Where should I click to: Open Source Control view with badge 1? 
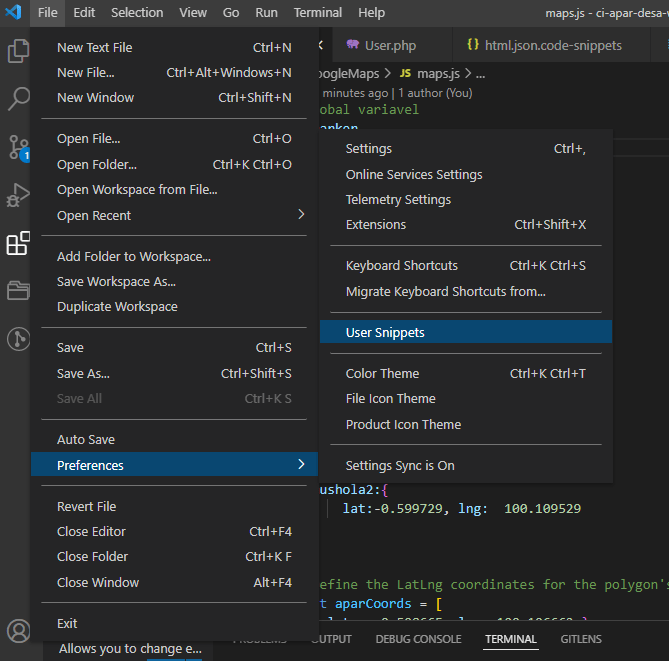(18, 148)
